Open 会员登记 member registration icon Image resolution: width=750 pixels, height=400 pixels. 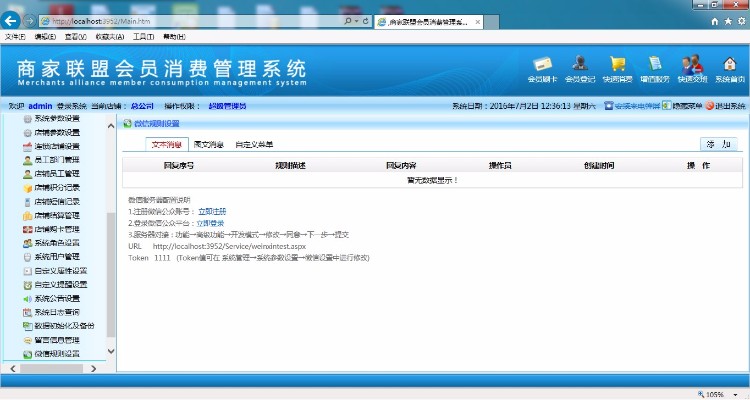(x=580, y=70)
